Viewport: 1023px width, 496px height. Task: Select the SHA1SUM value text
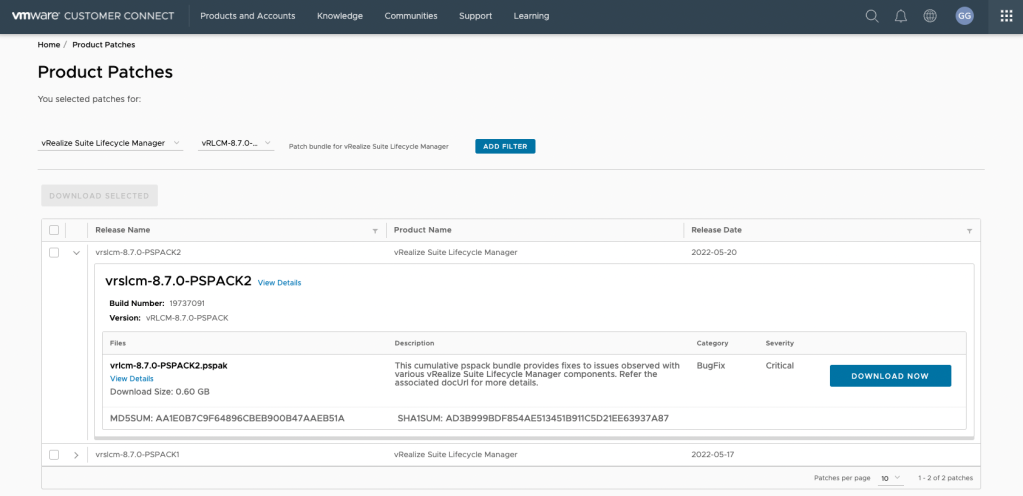(x=557, y=418)
